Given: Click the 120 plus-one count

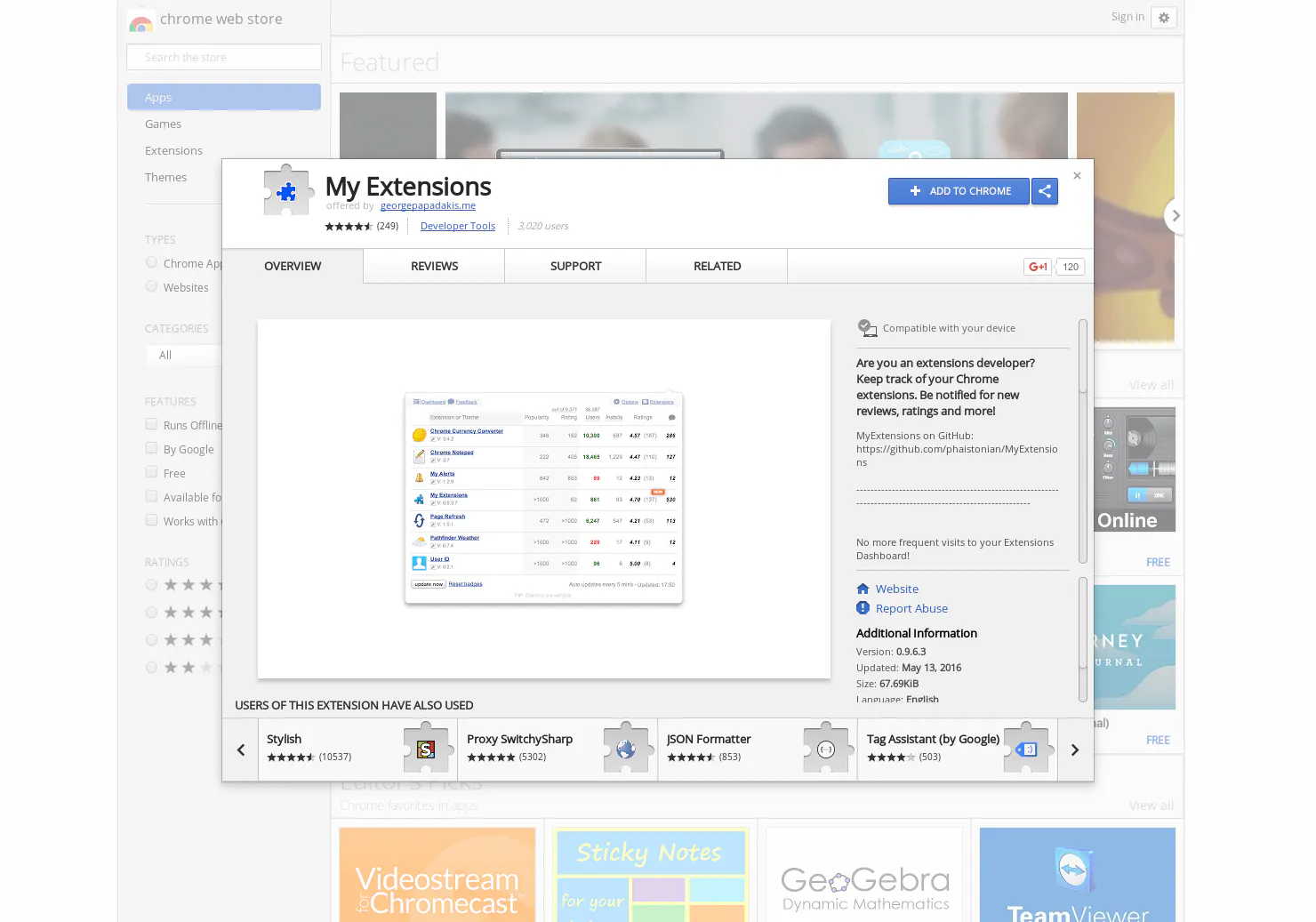Looking at the screenshot, I should pyautogui.click(x=1071, y=267).
